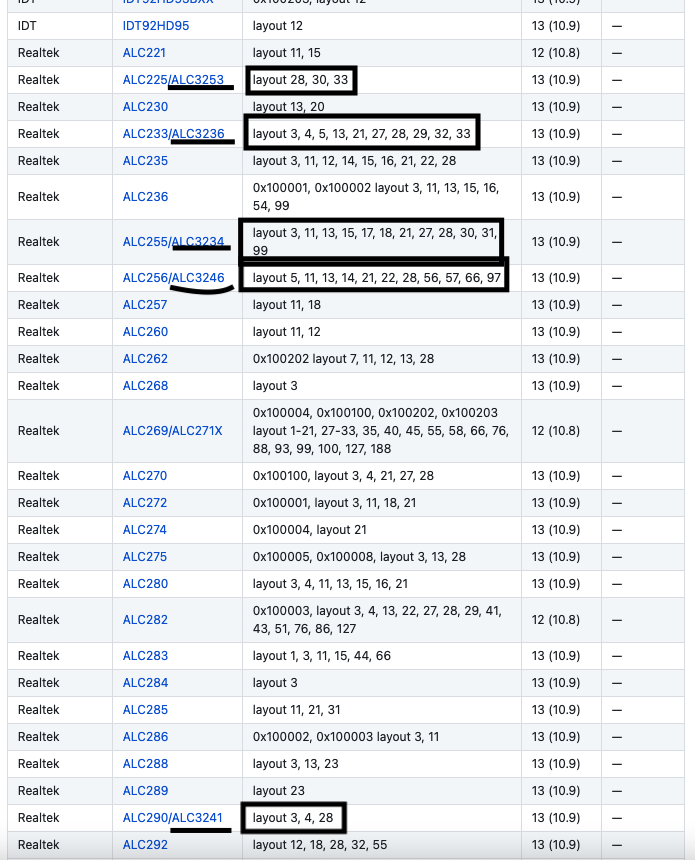Click the boxed "layout 28, 30, 33" cell
Image resolution: width=695 pixels, height=860 pixels.
300,80
